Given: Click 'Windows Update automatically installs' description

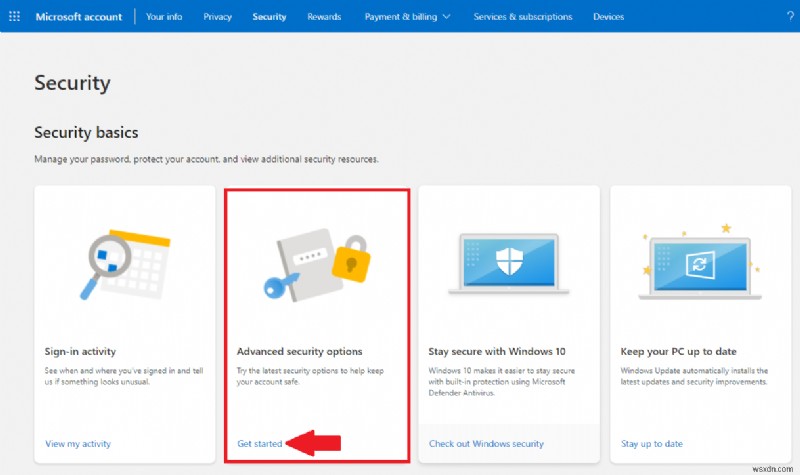Looking at the screenshot, I should click(x=694, y=376).
